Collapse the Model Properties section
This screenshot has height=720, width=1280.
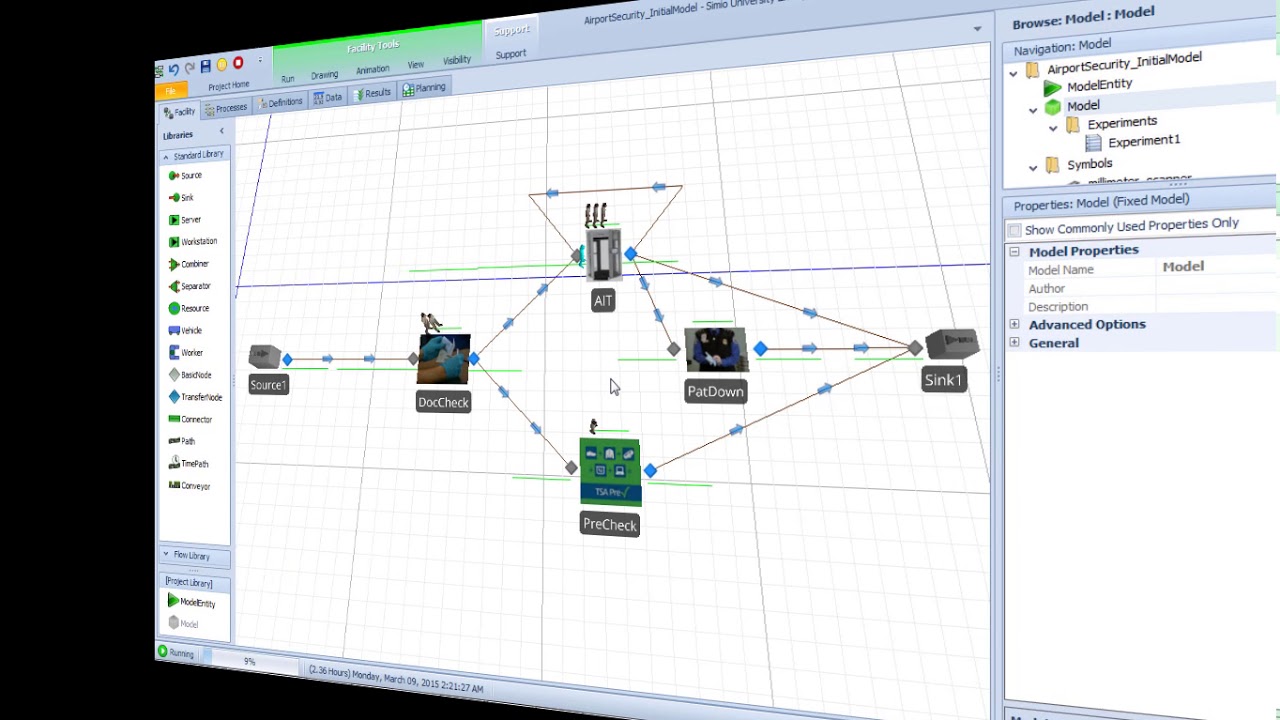1014,252
